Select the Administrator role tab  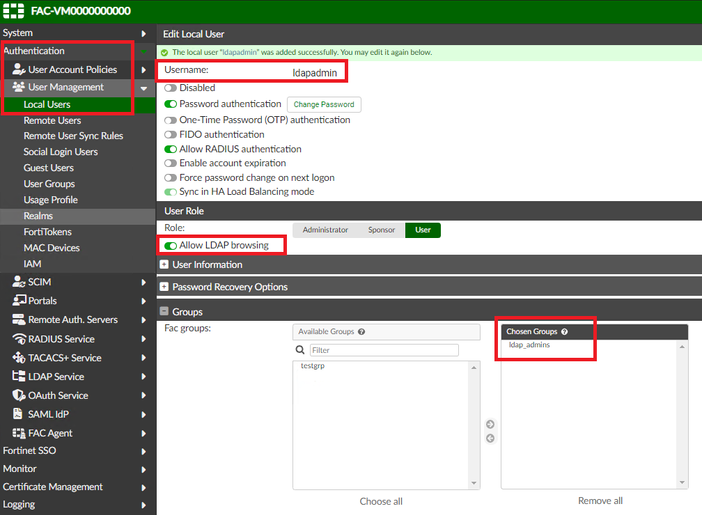[325, 230]
